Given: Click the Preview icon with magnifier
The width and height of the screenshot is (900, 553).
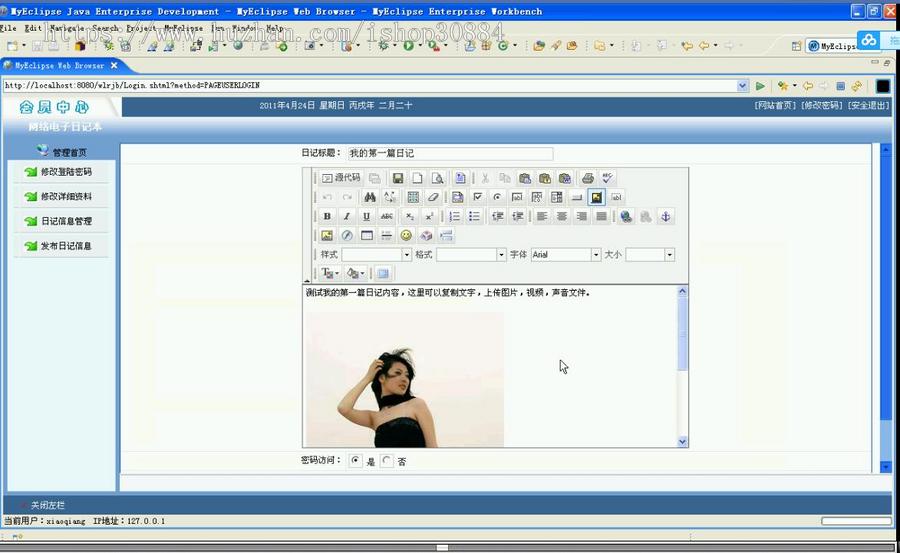Looking at the screenshot, I should click(x=437, y=178).
